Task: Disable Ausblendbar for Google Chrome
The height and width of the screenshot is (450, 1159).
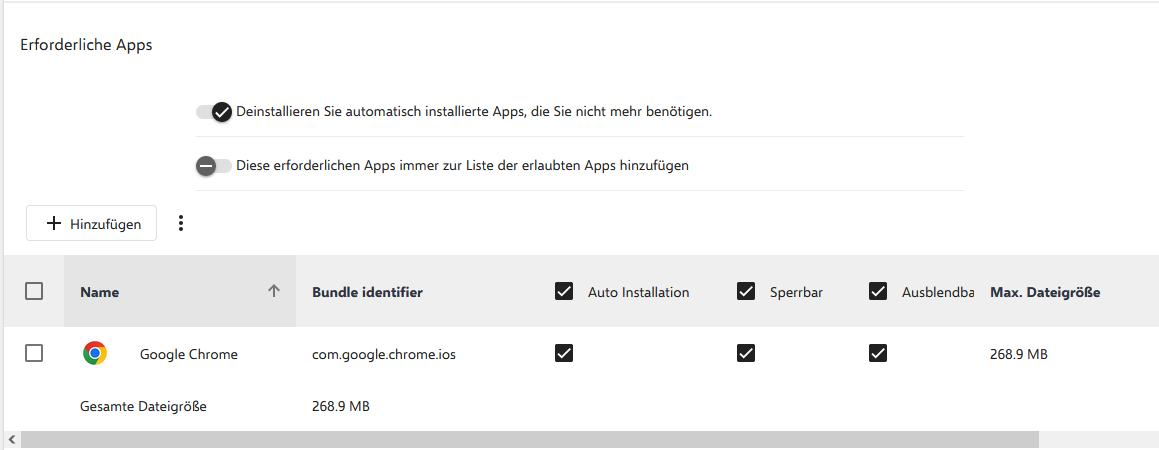Action: click(x=878, y=353)
